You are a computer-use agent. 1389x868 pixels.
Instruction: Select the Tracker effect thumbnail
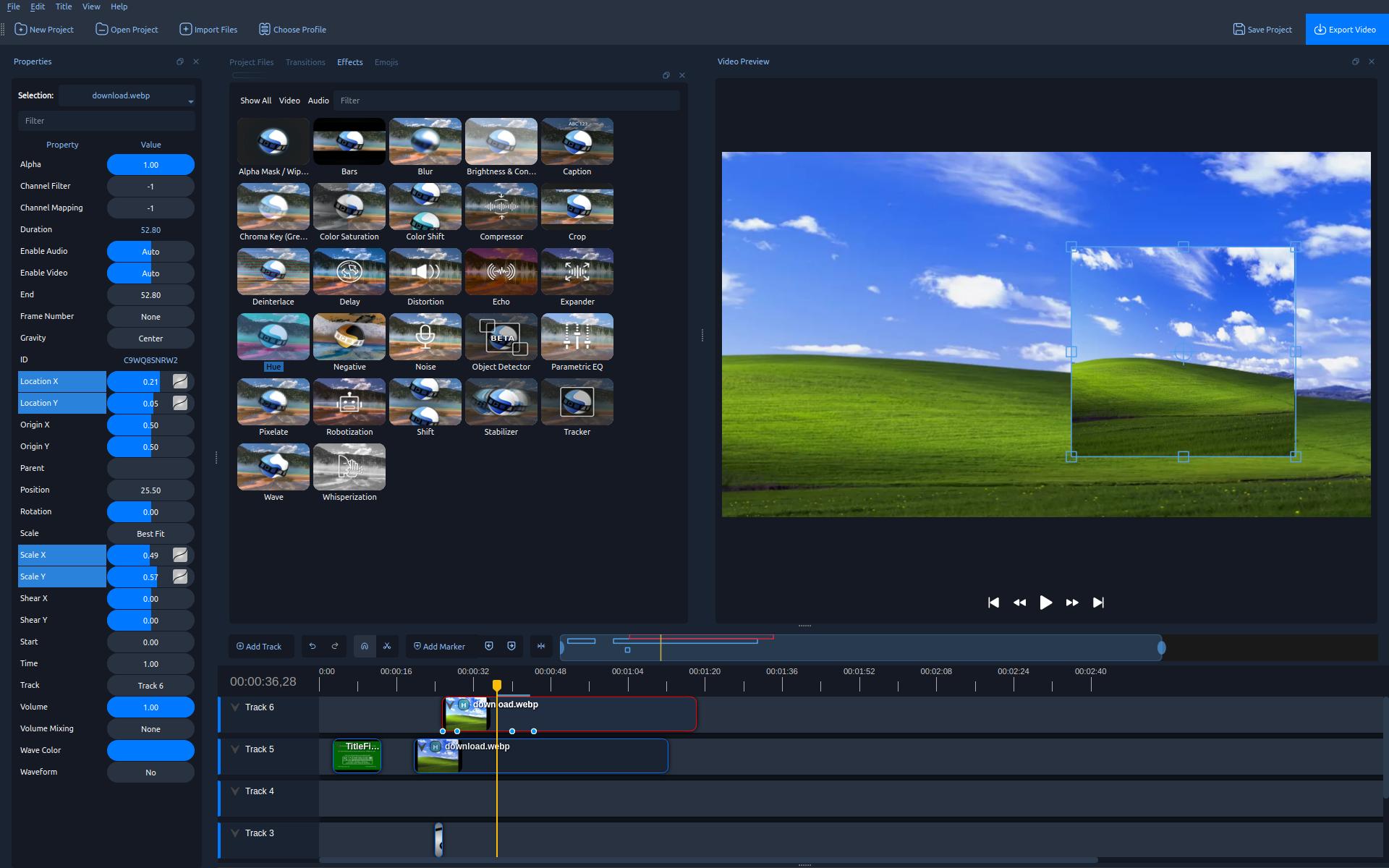tap(577, 402)
